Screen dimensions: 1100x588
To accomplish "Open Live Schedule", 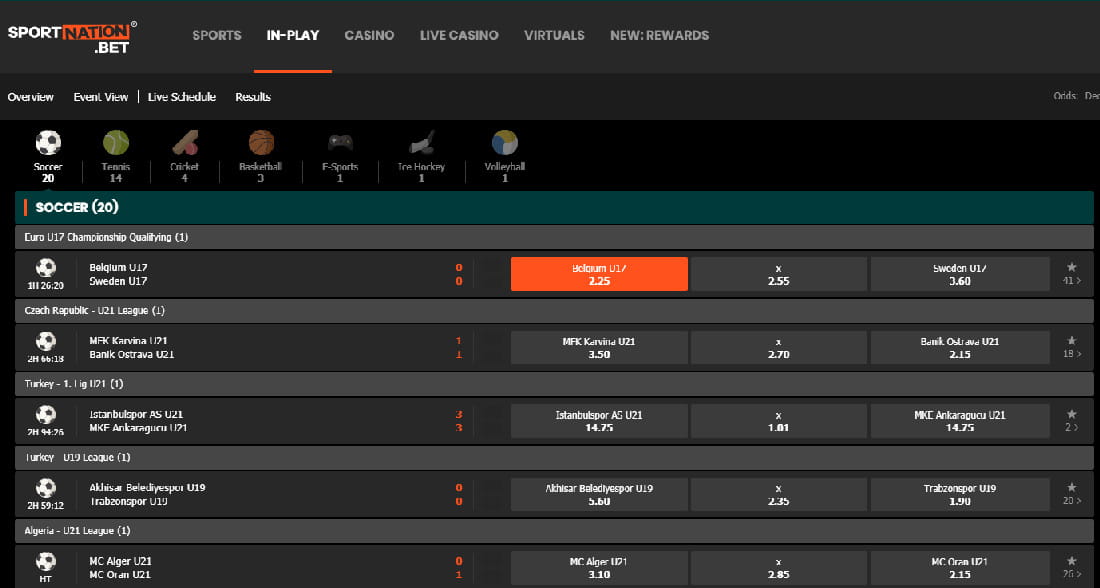I will pyautogui.click(x=182, y=97).
